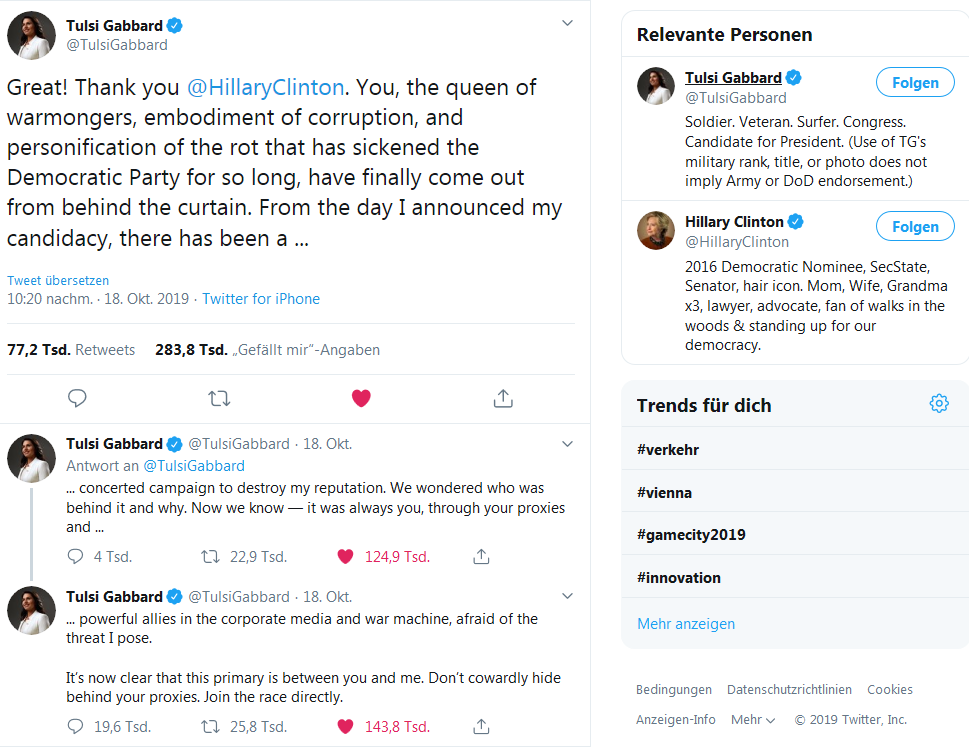Select the #vienna trend
This screenshot has height=747, width=969.
pos(665,492)
